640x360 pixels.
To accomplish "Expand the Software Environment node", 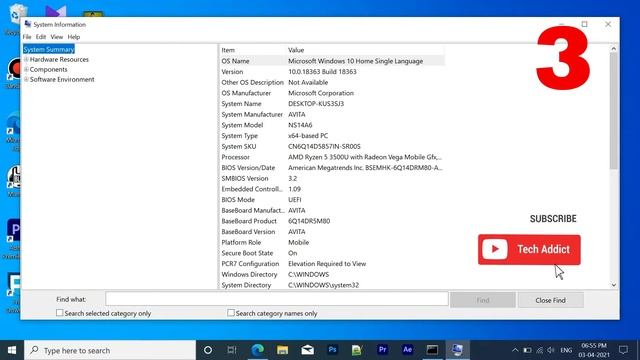I will point(26,79).
